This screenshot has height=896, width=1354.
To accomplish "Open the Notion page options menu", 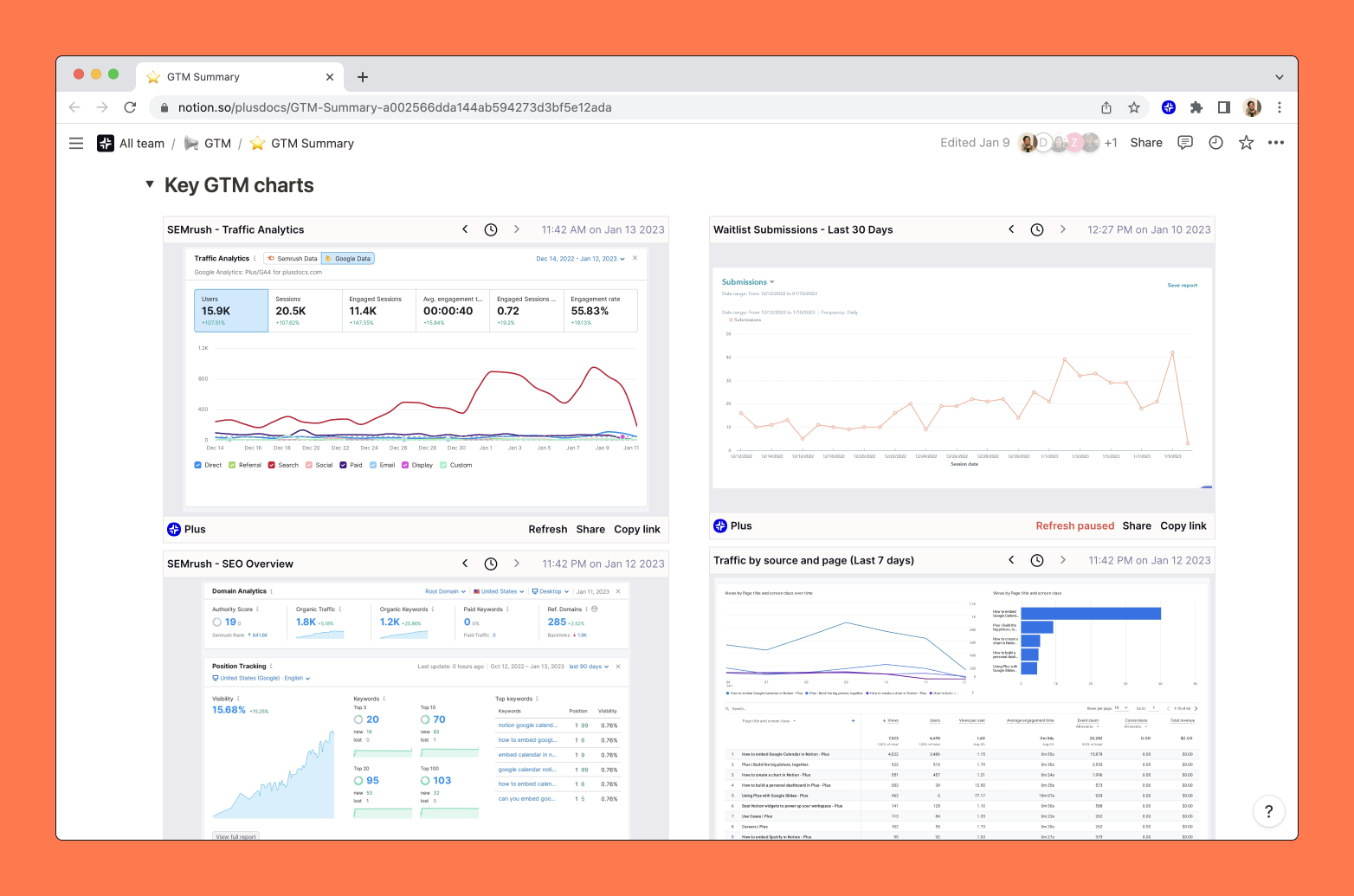I will (1276, 143).
